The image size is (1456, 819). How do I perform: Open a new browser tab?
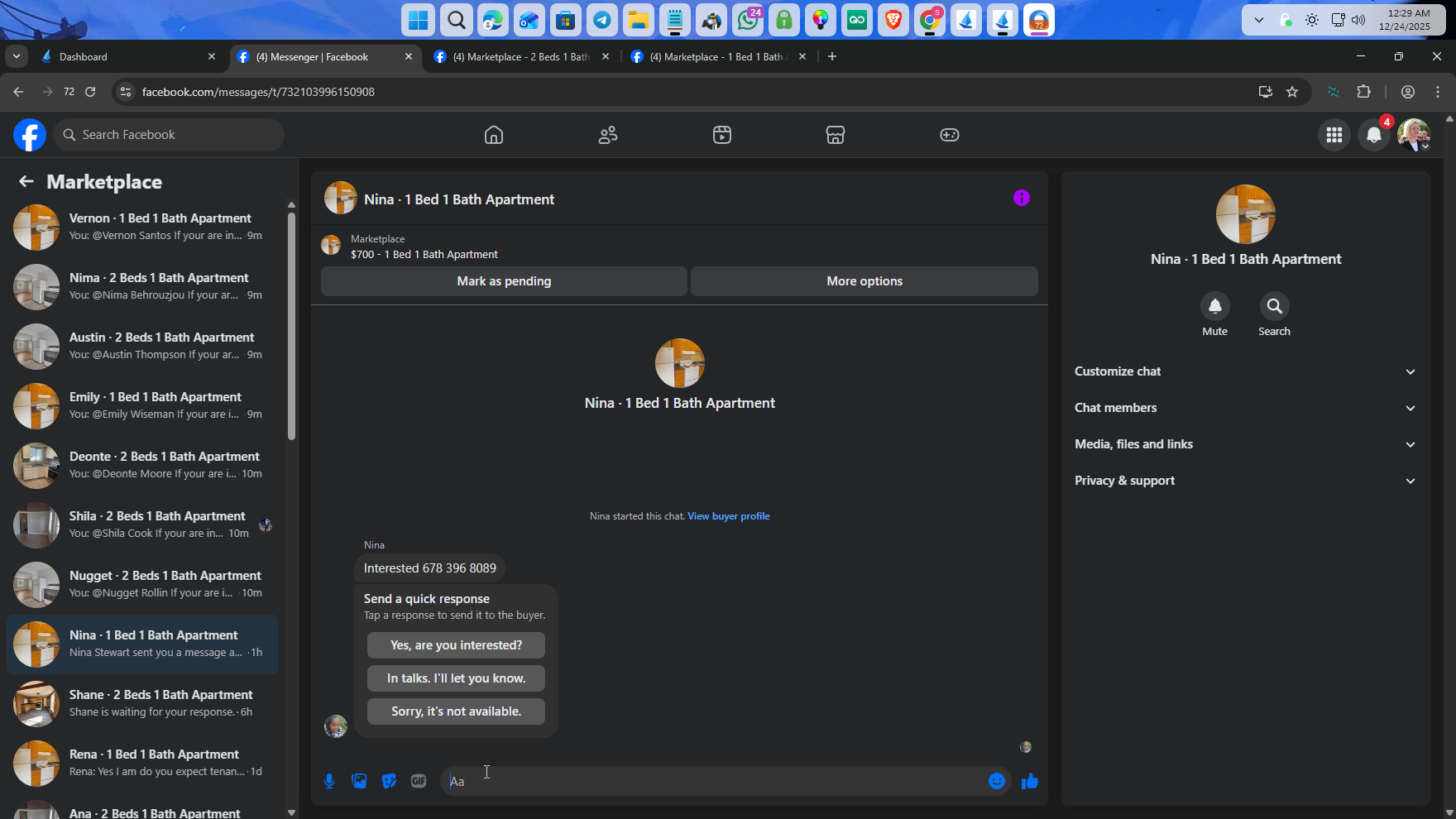[x=832, y=56]
